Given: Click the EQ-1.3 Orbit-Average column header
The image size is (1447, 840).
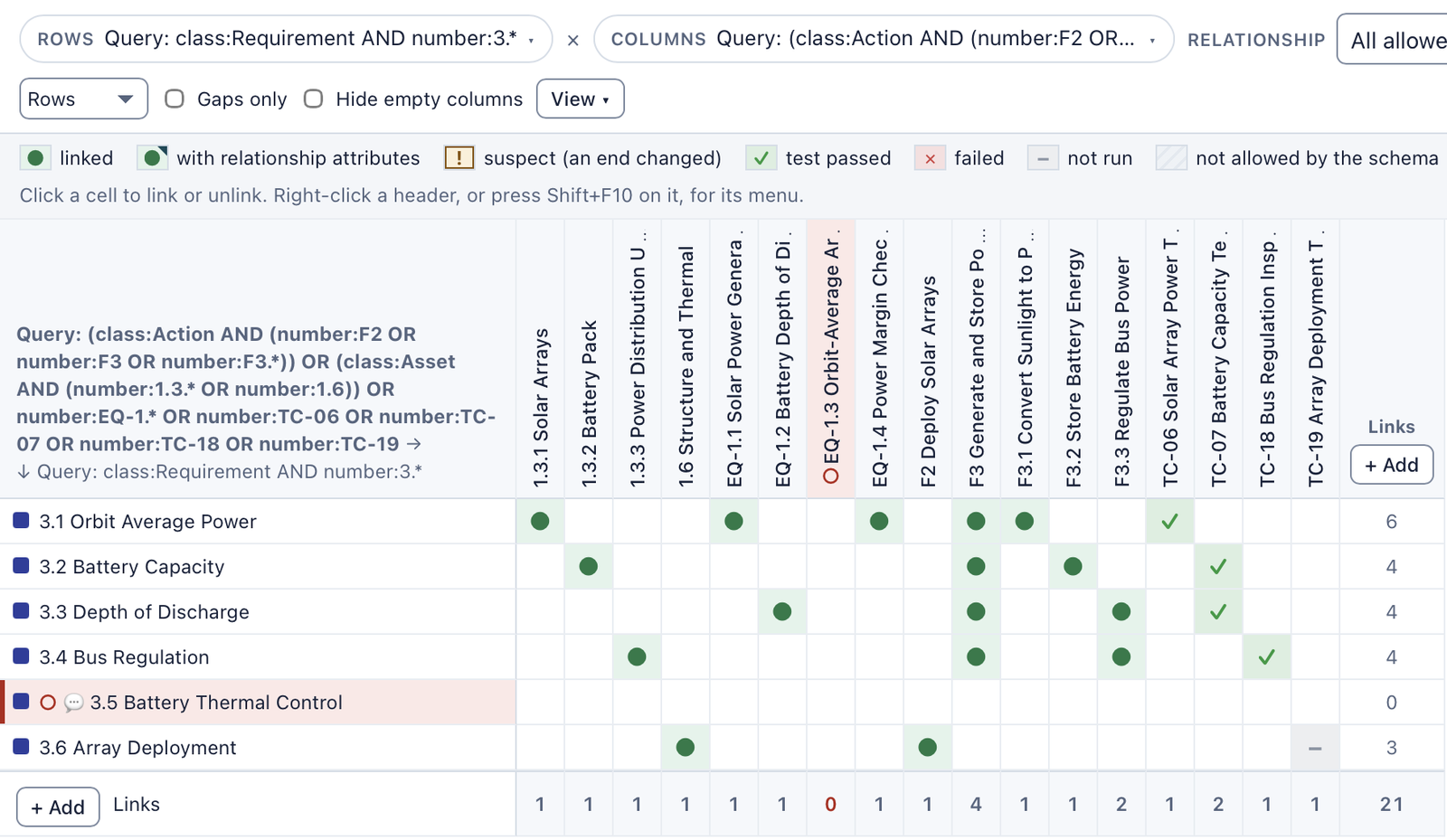Looking at the screenshot, I should (831, 359).
